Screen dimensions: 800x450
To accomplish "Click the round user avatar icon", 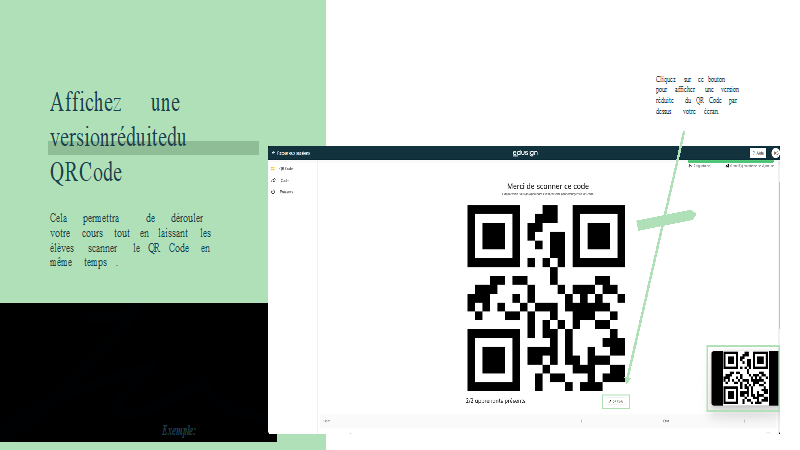I will tap(776, 153).
